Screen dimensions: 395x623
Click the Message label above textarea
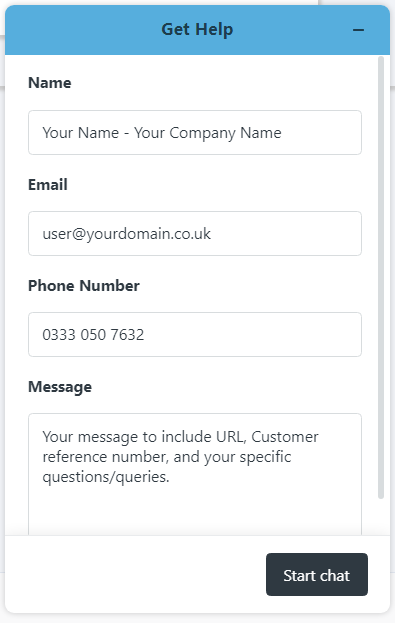tap(60, 387)
